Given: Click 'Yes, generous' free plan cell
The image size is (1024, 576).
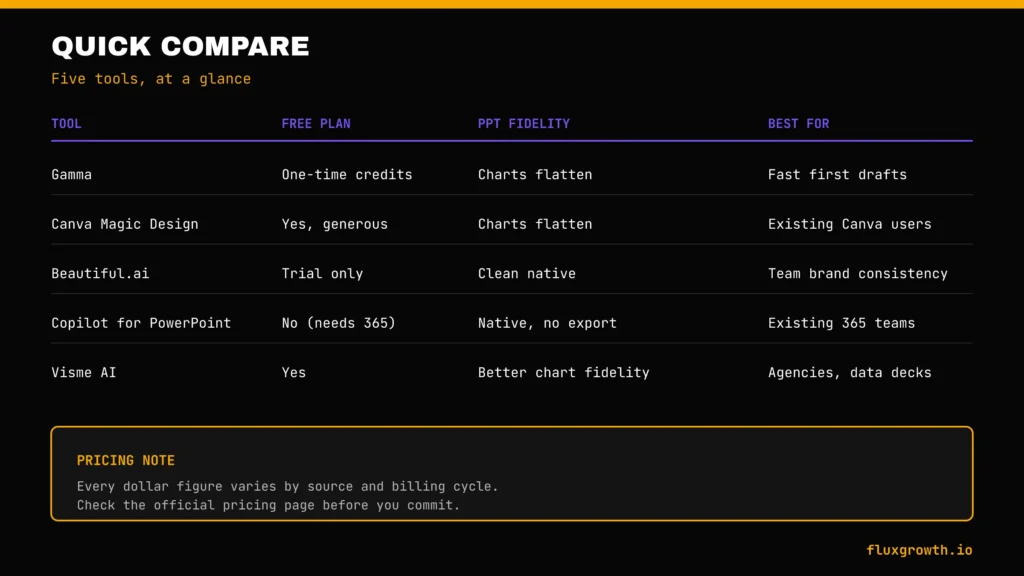Looking at the screenshot, I should click(x=334, y=224).
